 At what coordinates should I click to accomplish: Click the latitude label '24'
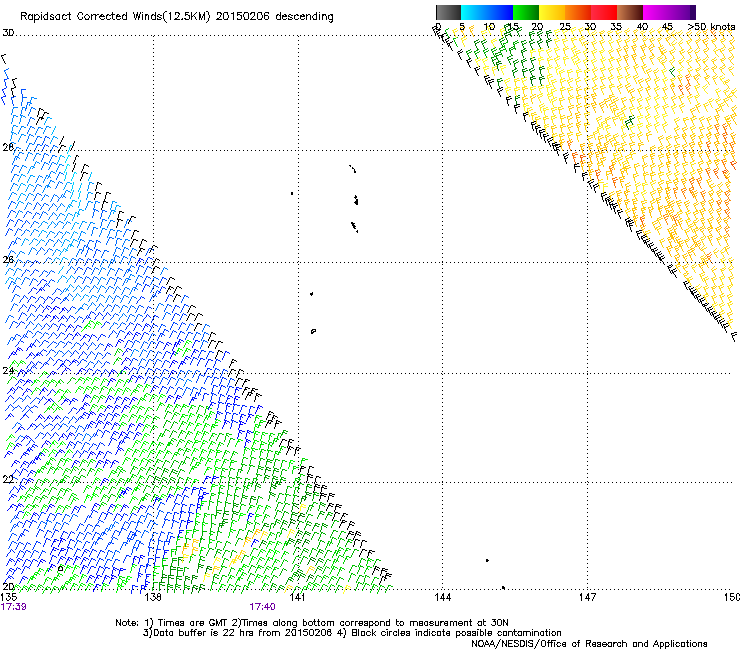pos(8,371)
